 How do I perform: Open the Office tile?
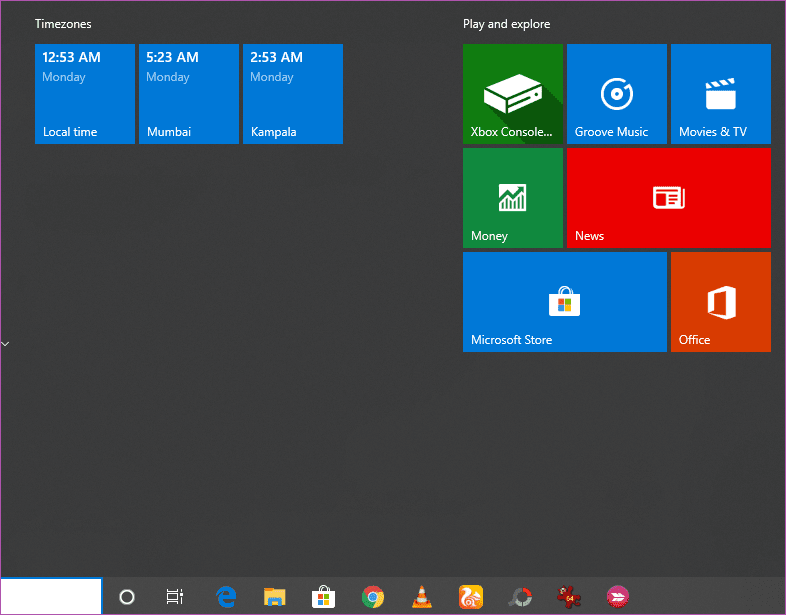tap(721, 302)
